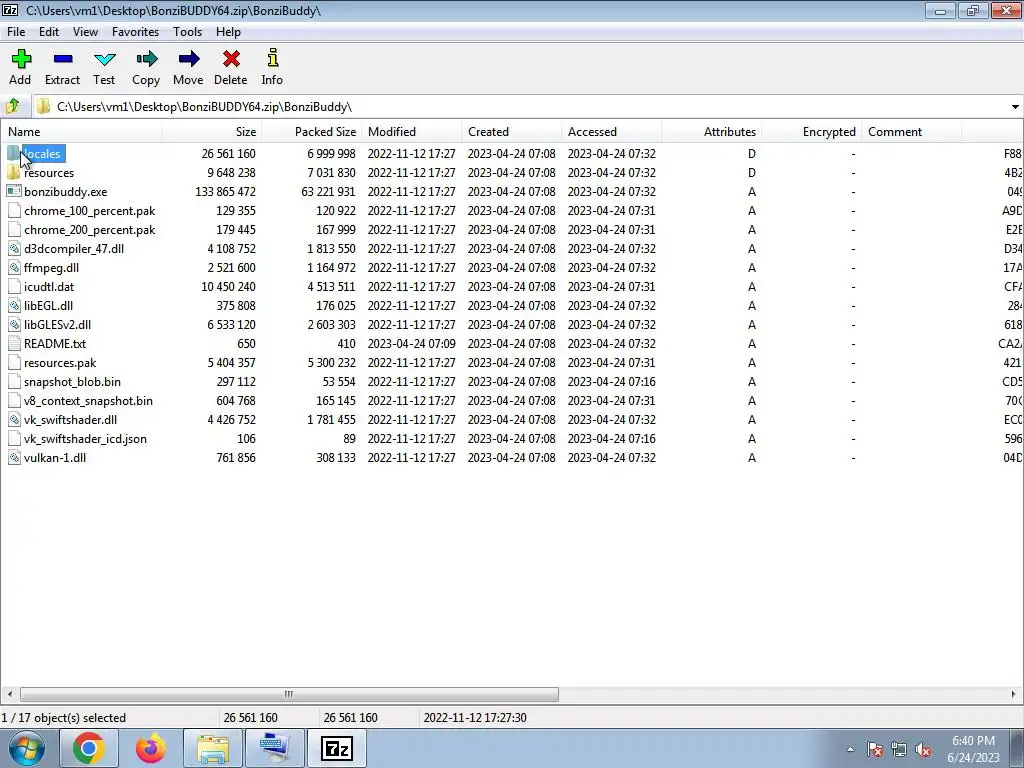Click the scrollbar left arrow
1024x768 pixels.
(x=9, y=694)
